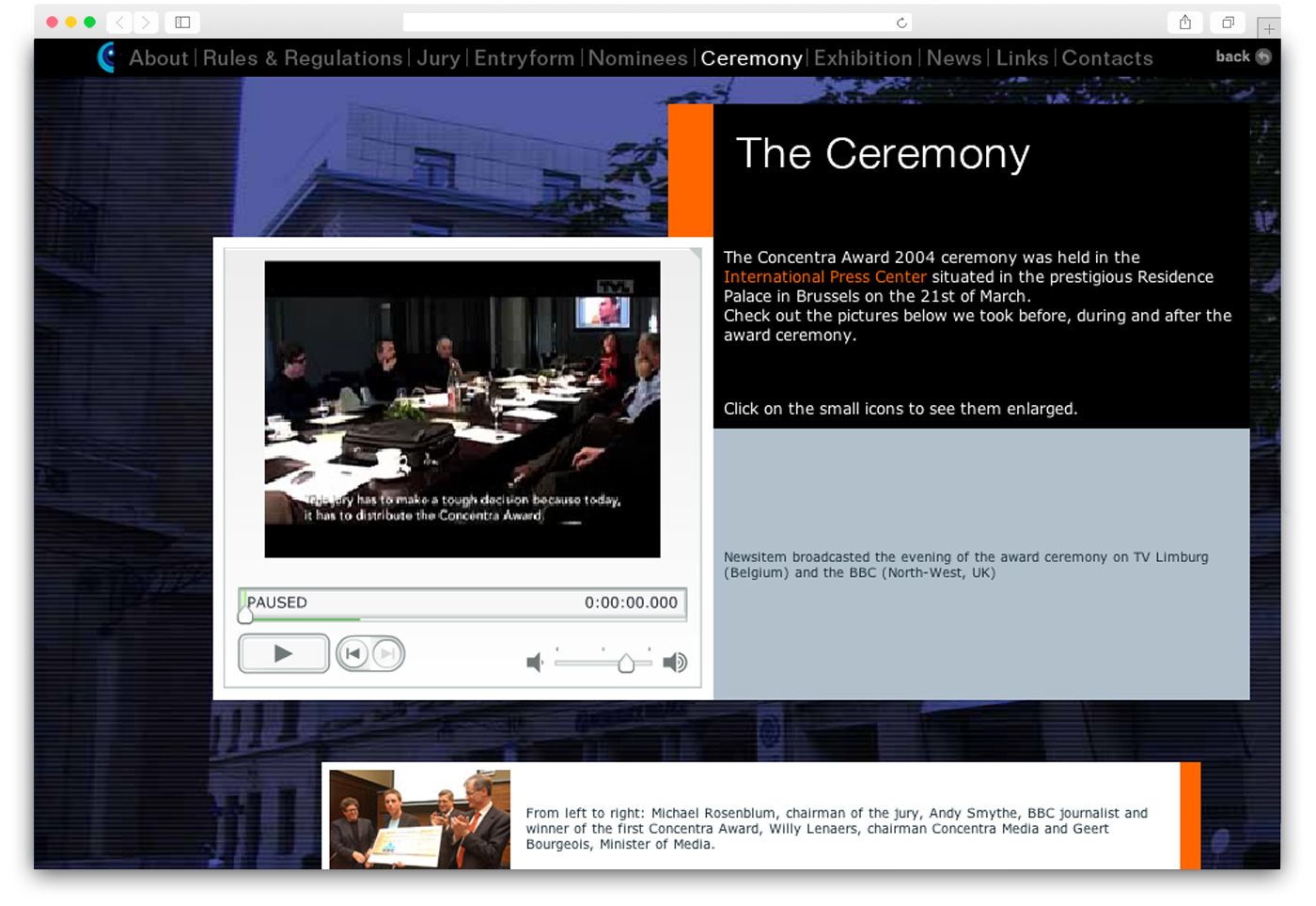This screenshot has height=906, width=1316.
Task: Click the browser address bar
Action: pyautogui.click(x=649, y=23)
